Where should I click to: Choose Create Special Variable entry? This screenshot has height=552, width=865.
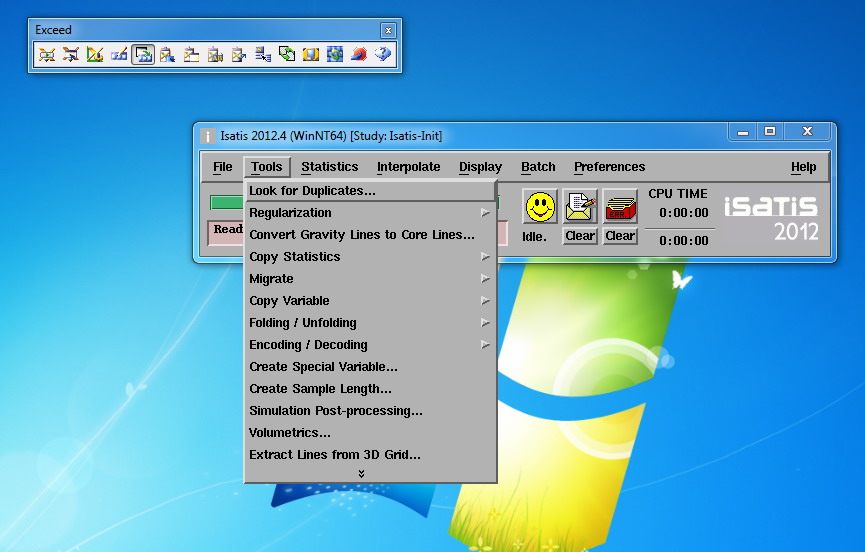(370, 367)
